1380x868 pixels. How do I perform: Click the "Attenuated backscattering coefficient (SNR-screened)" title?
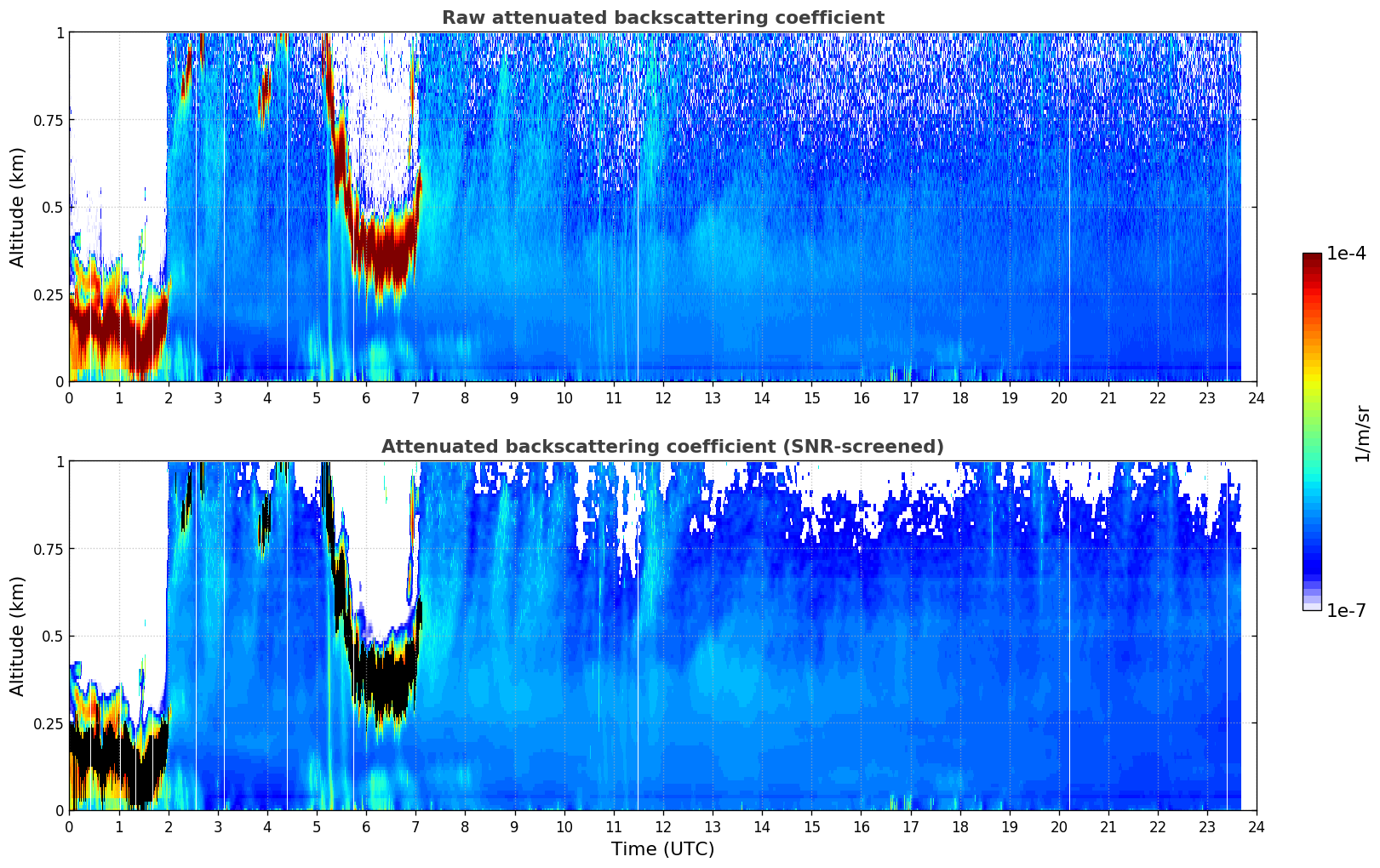[x=662, y=447]
